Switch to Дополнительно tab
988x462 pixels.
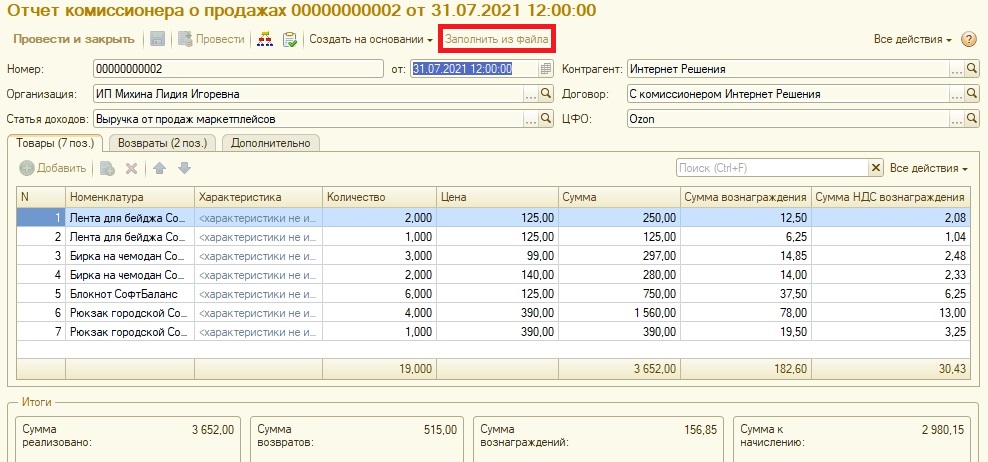click(270, 143)
